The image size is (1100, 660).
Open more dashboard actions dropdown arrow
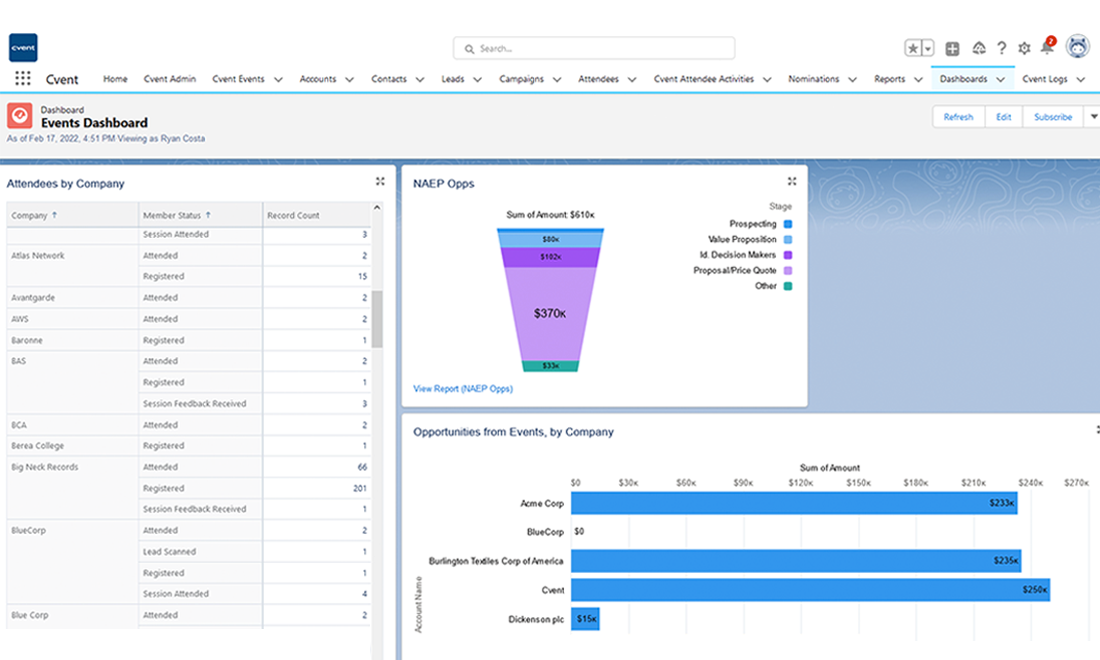click(x=1093, y=117)
